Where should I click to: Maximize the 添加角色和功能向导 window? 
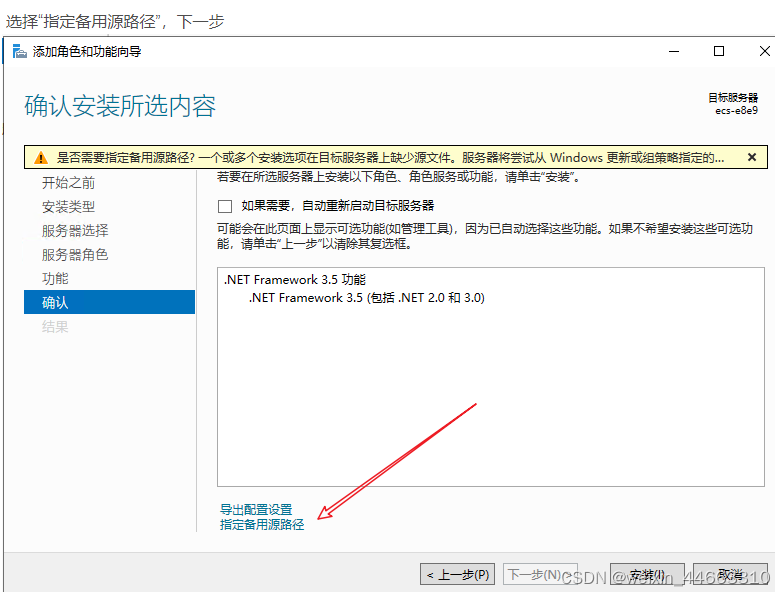[x=718, y=51]
